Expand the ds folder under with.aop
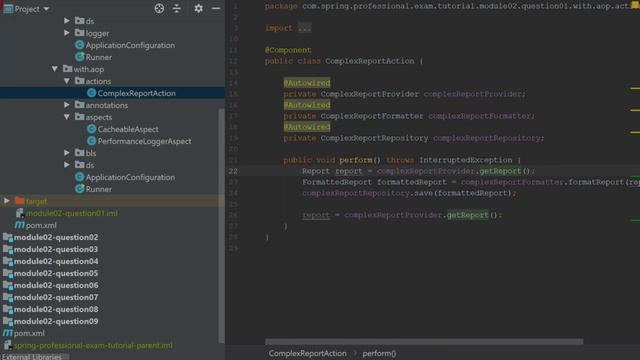Viewport: 640px width, 360px height. click(x=67, y=165)
